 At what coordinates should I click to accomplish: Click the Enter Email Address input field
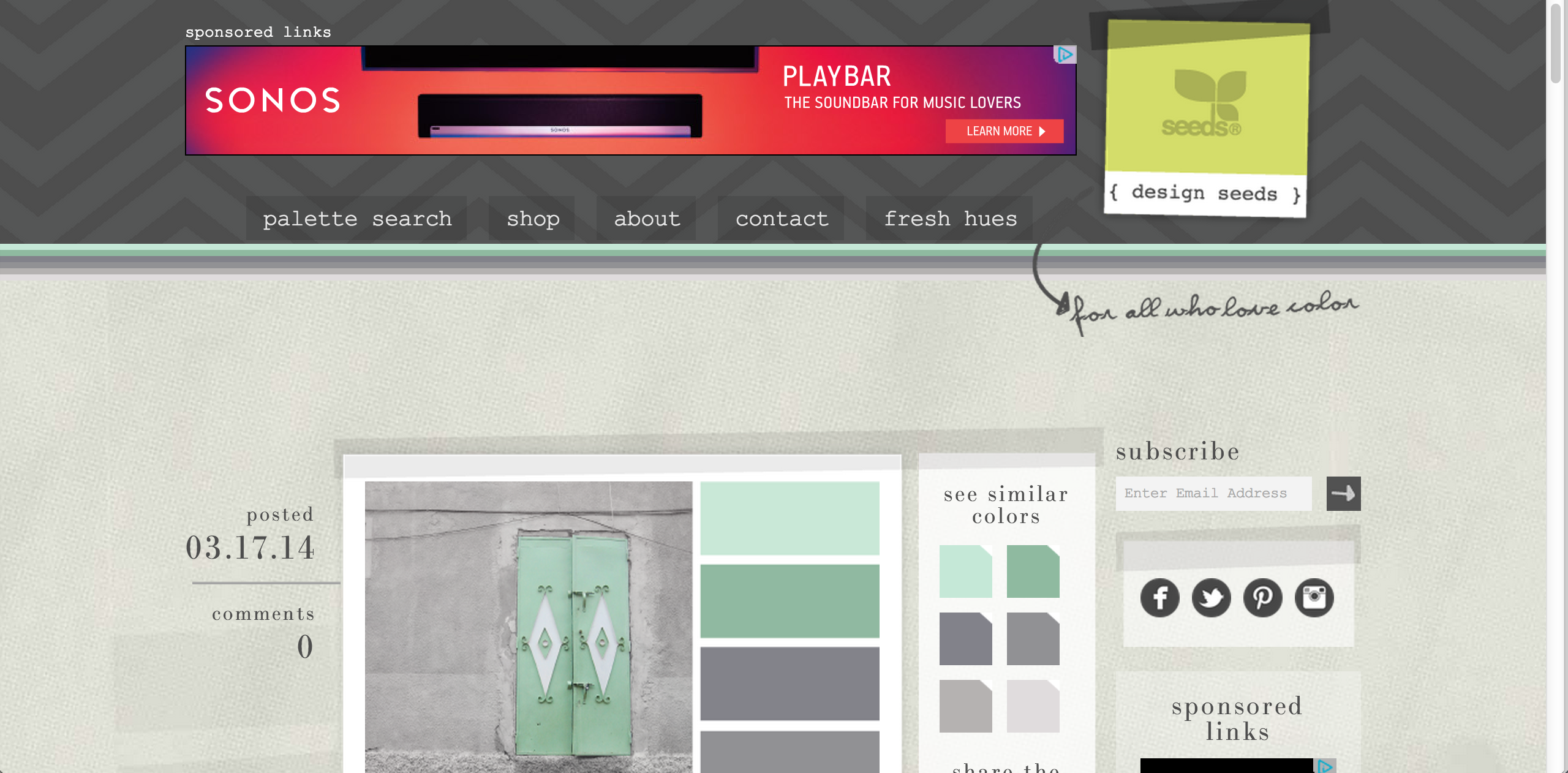pos(1214,492)
